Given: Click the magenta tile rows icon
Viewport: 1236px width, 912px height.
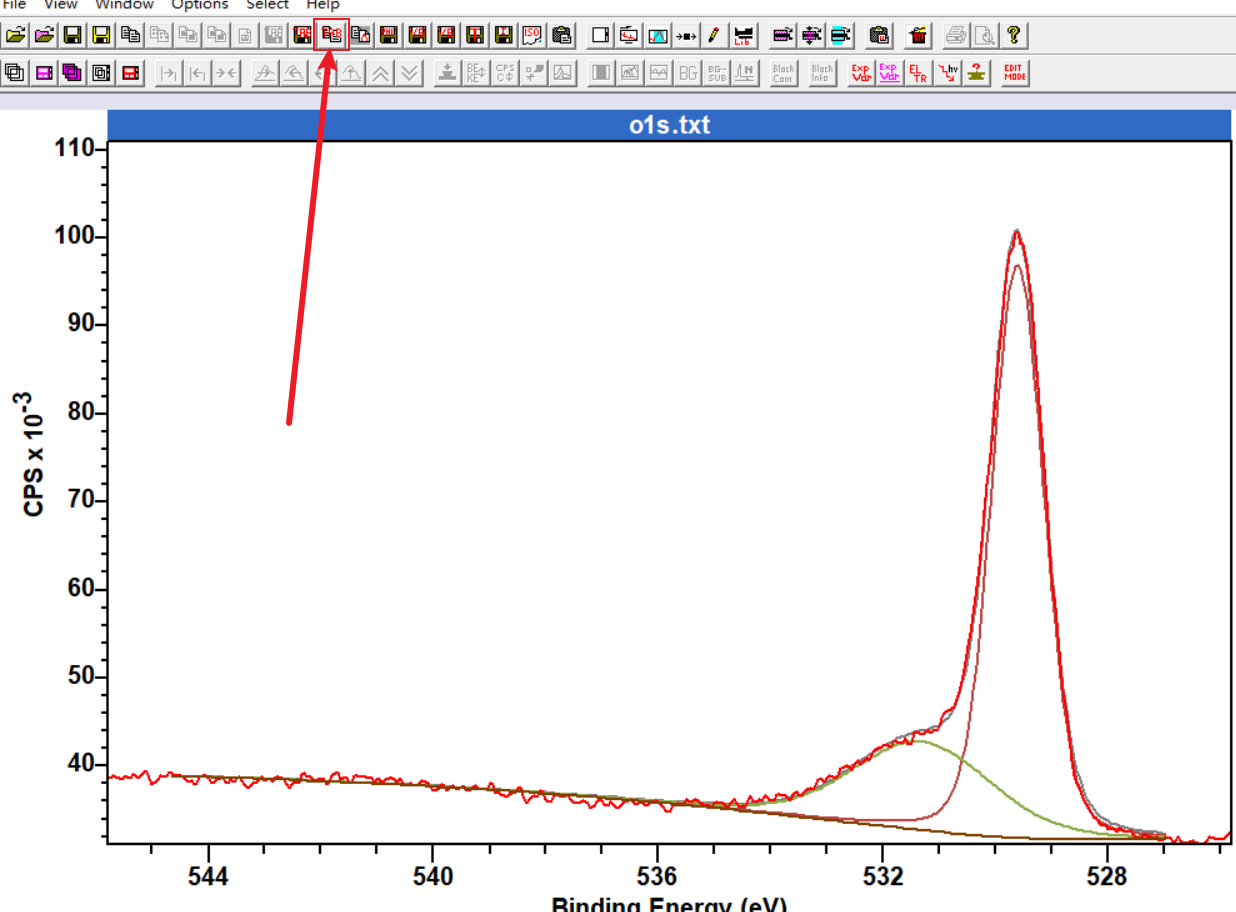Looking at the screenshot, I should [44, 73].
